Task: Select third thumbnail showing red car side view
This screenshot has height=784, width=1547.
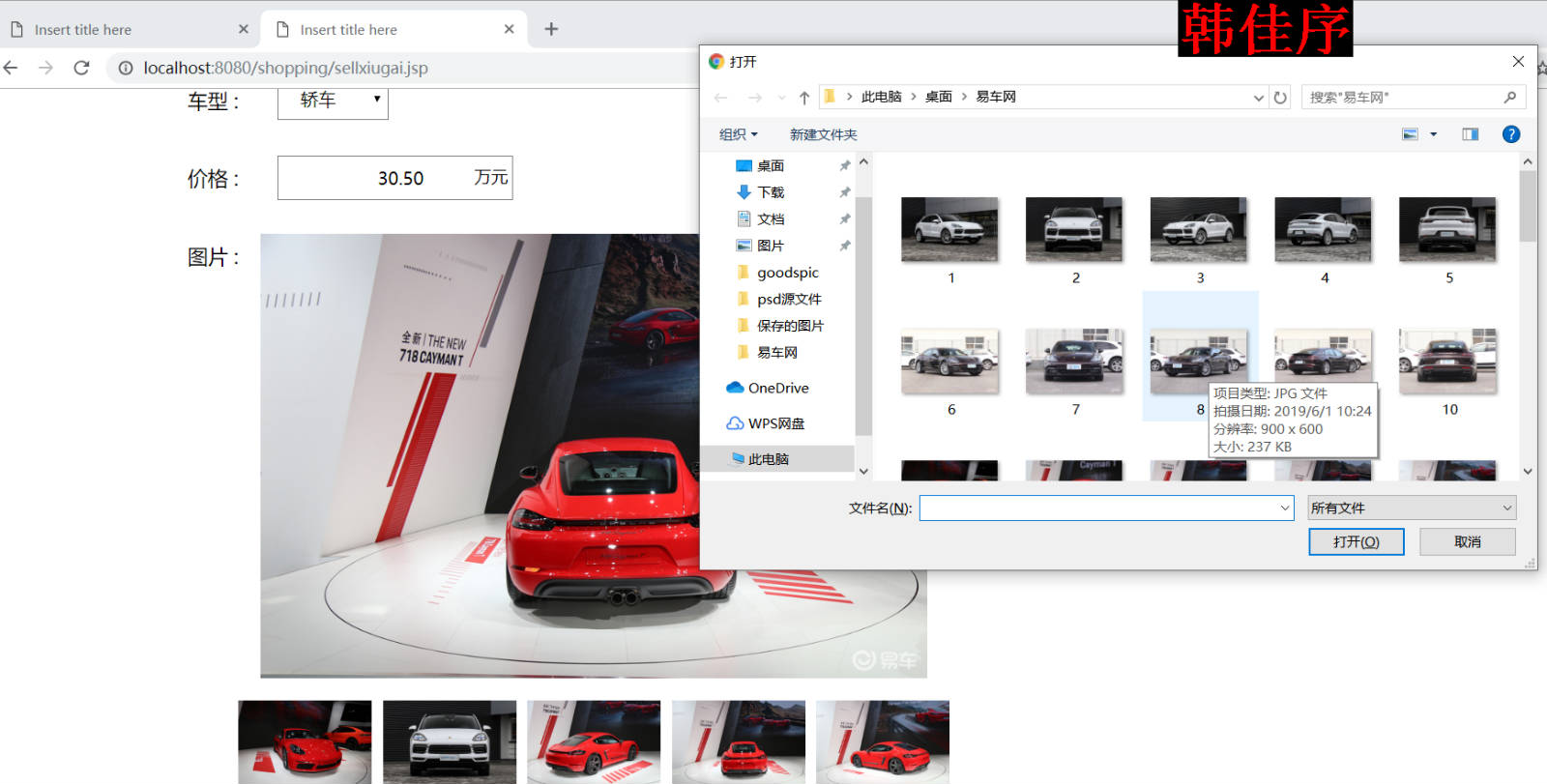Action: pyautogui.click(x=594, y=741)
